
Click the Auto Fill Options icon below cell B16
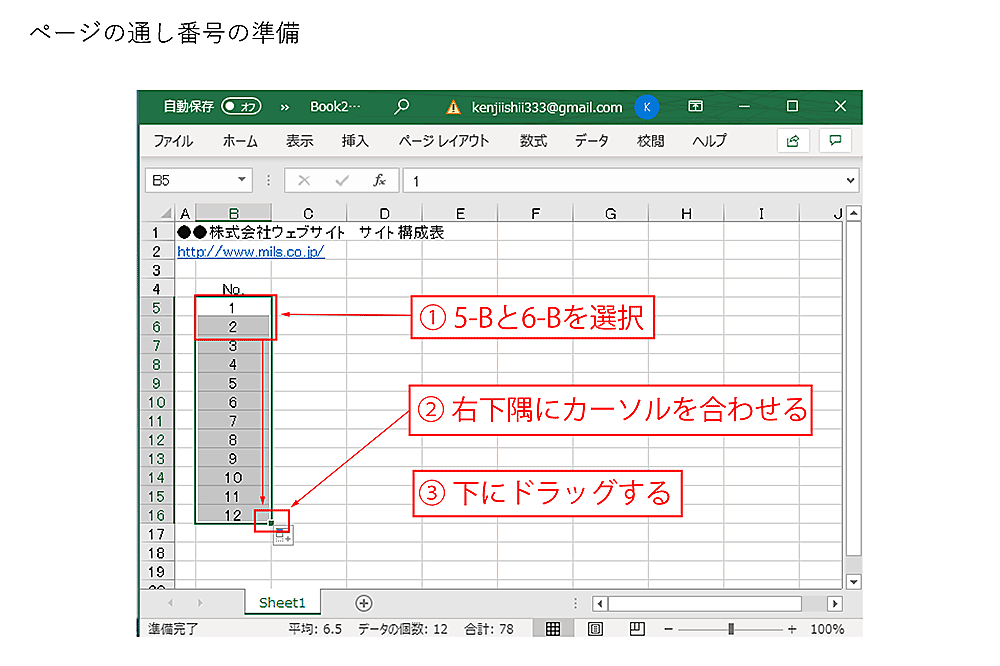pos(283,538)
